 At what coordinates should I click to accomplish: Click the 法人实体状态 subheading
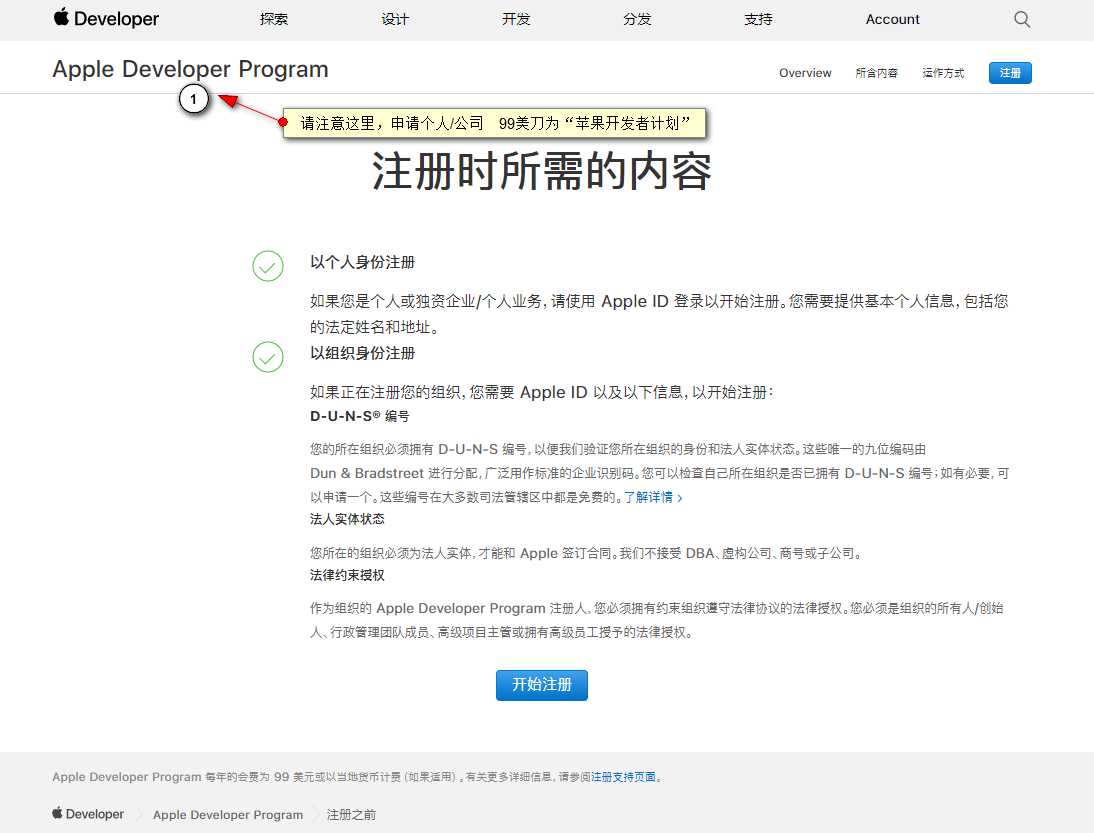tap(347, 519)
